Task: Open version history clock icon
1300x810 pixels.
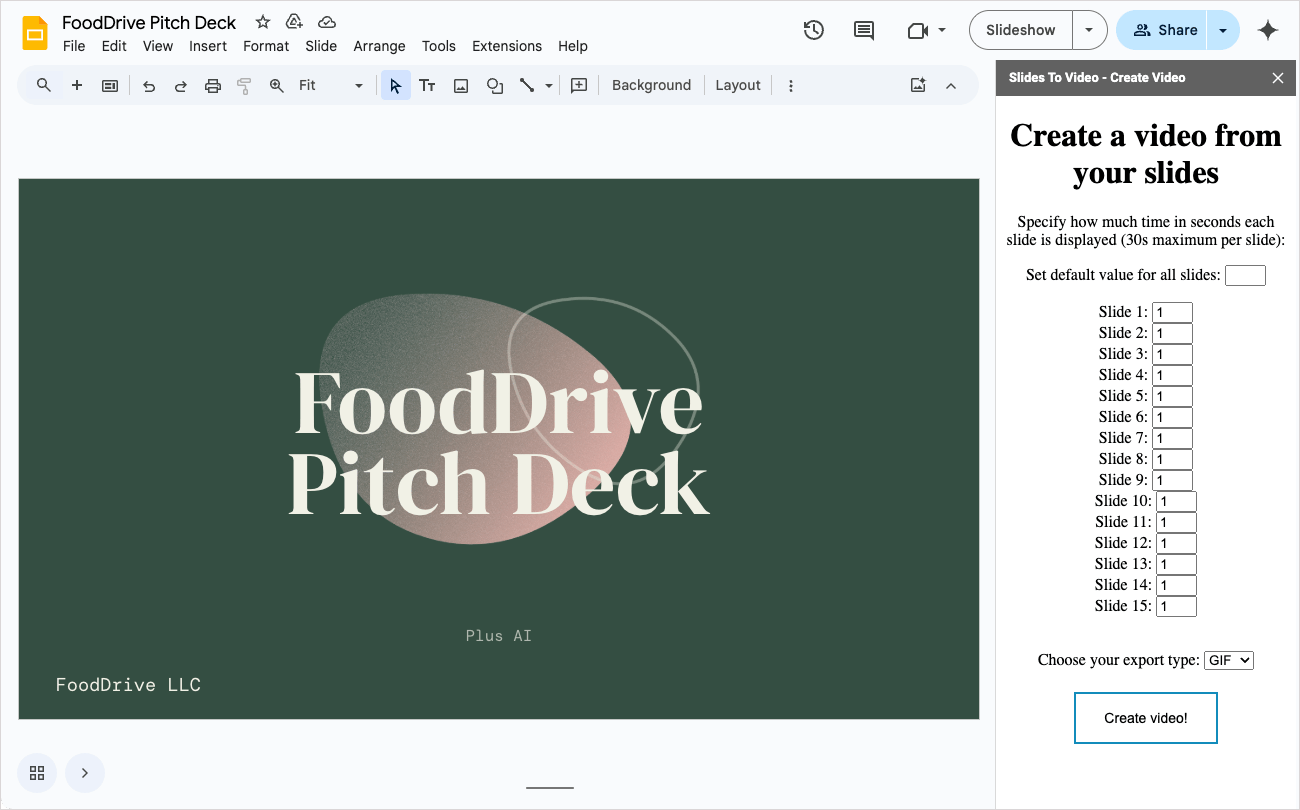Action: point(814,30)
